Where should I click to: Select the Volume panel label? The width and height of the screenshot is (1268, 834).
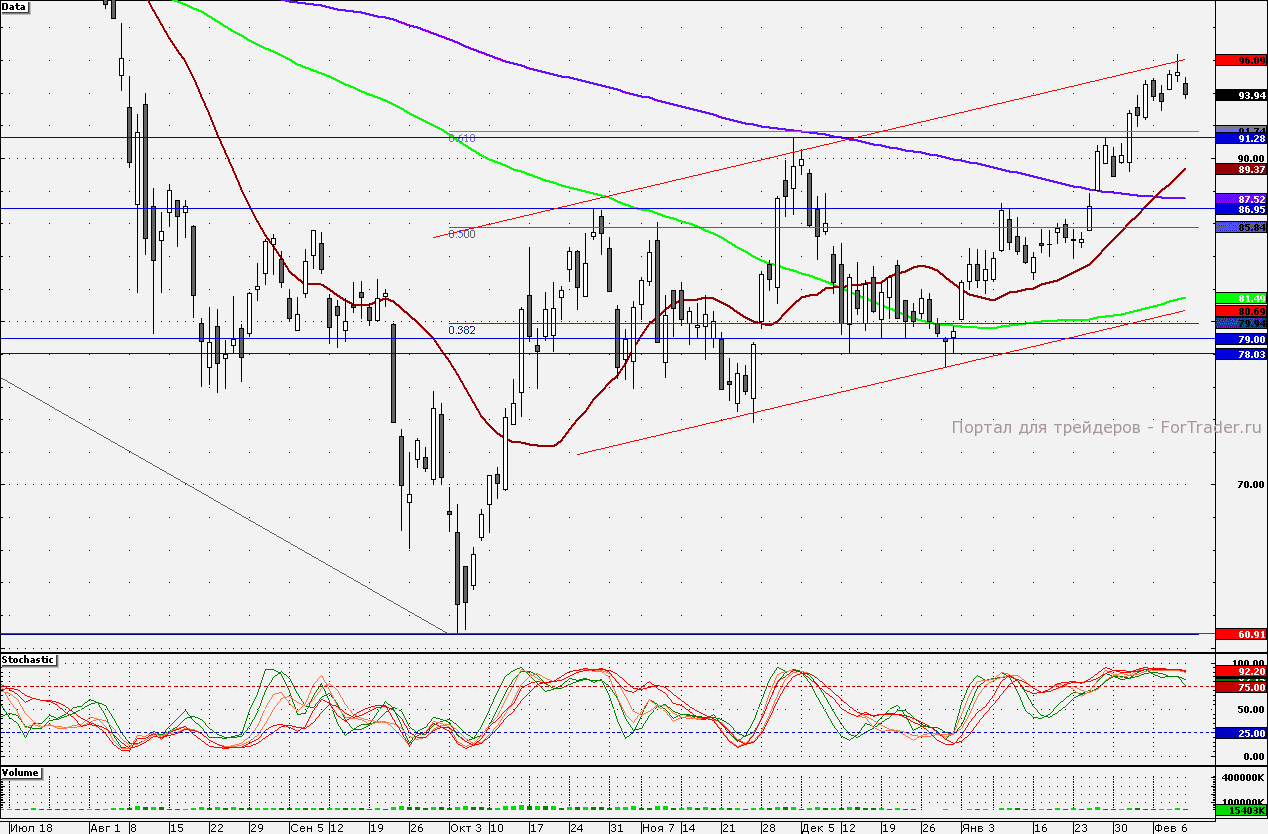pyautogui.click(x=21, y=774)
